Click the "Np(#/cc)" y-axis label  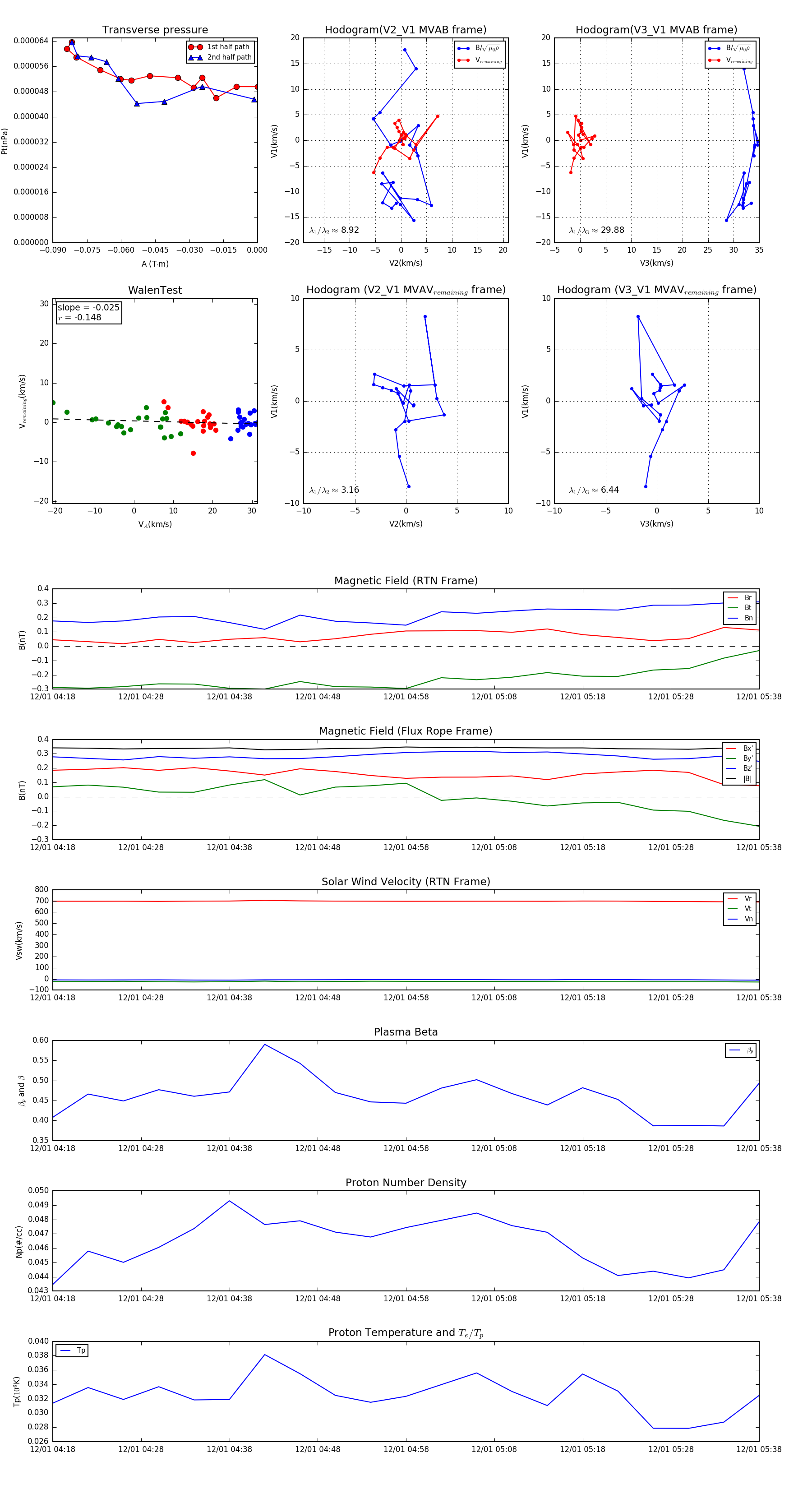pos(19,1241)
